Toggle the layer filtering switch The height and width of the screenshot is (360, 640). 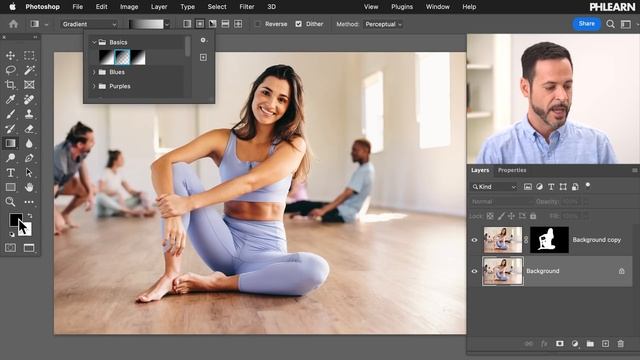tap(588, 185)
